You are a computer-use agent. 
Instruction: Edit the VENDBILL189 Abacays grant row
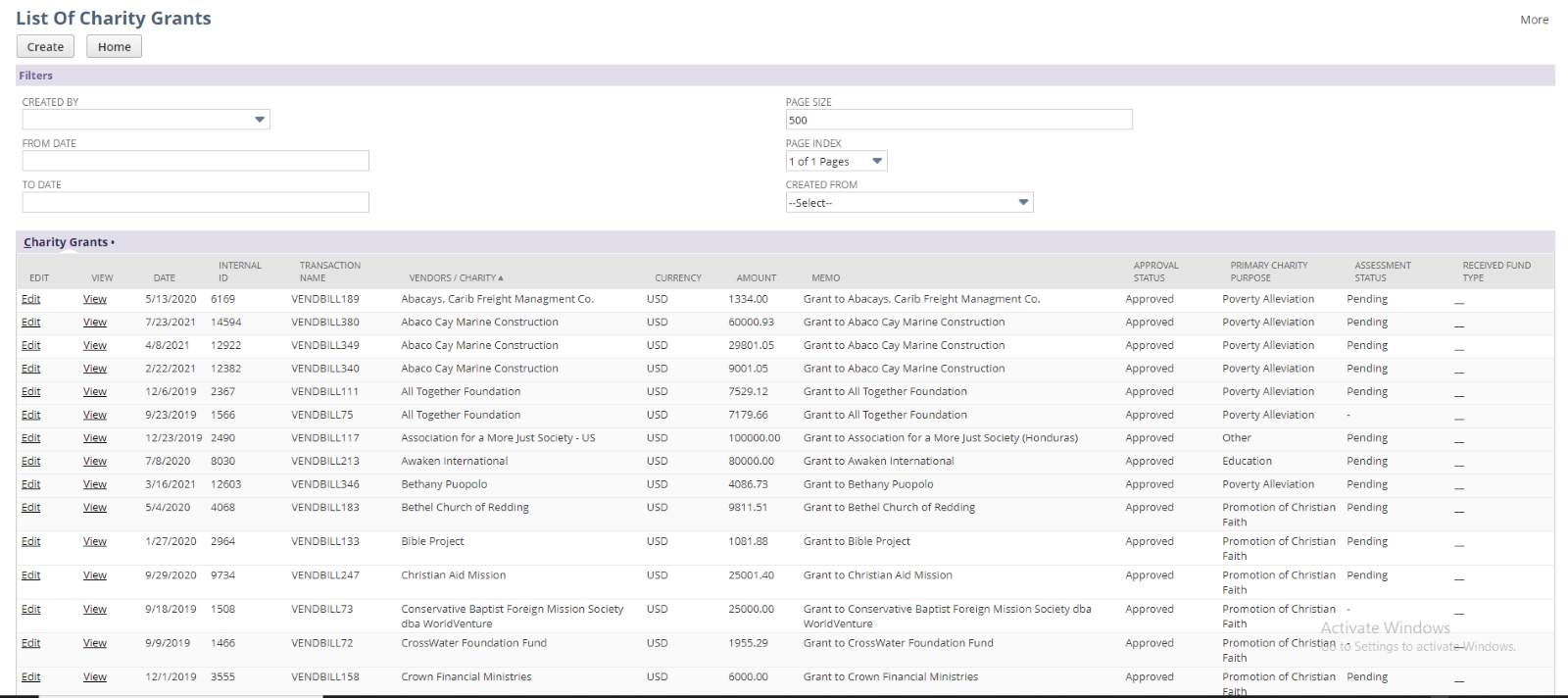coord(31,299)
